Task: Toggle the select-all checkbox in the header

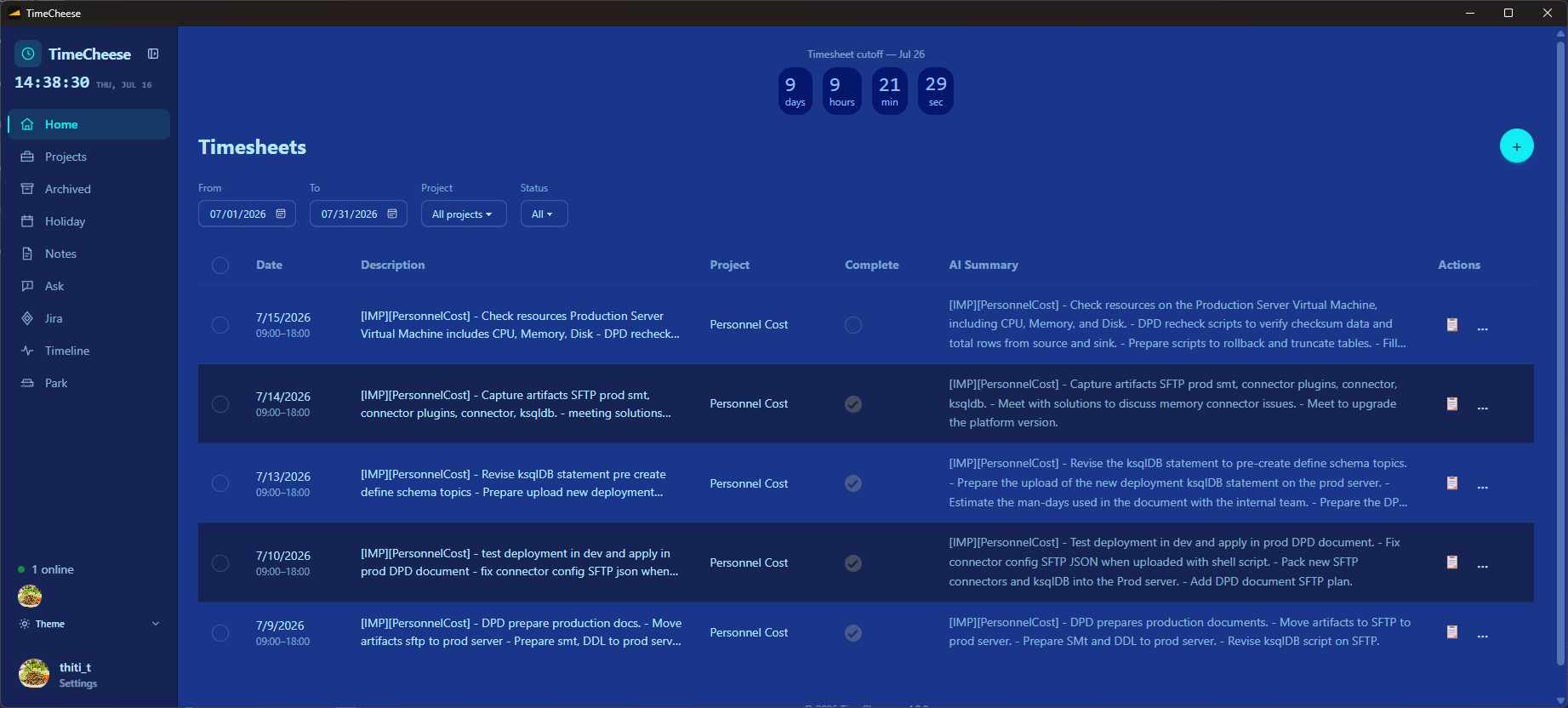Action: tap(220, 265)
